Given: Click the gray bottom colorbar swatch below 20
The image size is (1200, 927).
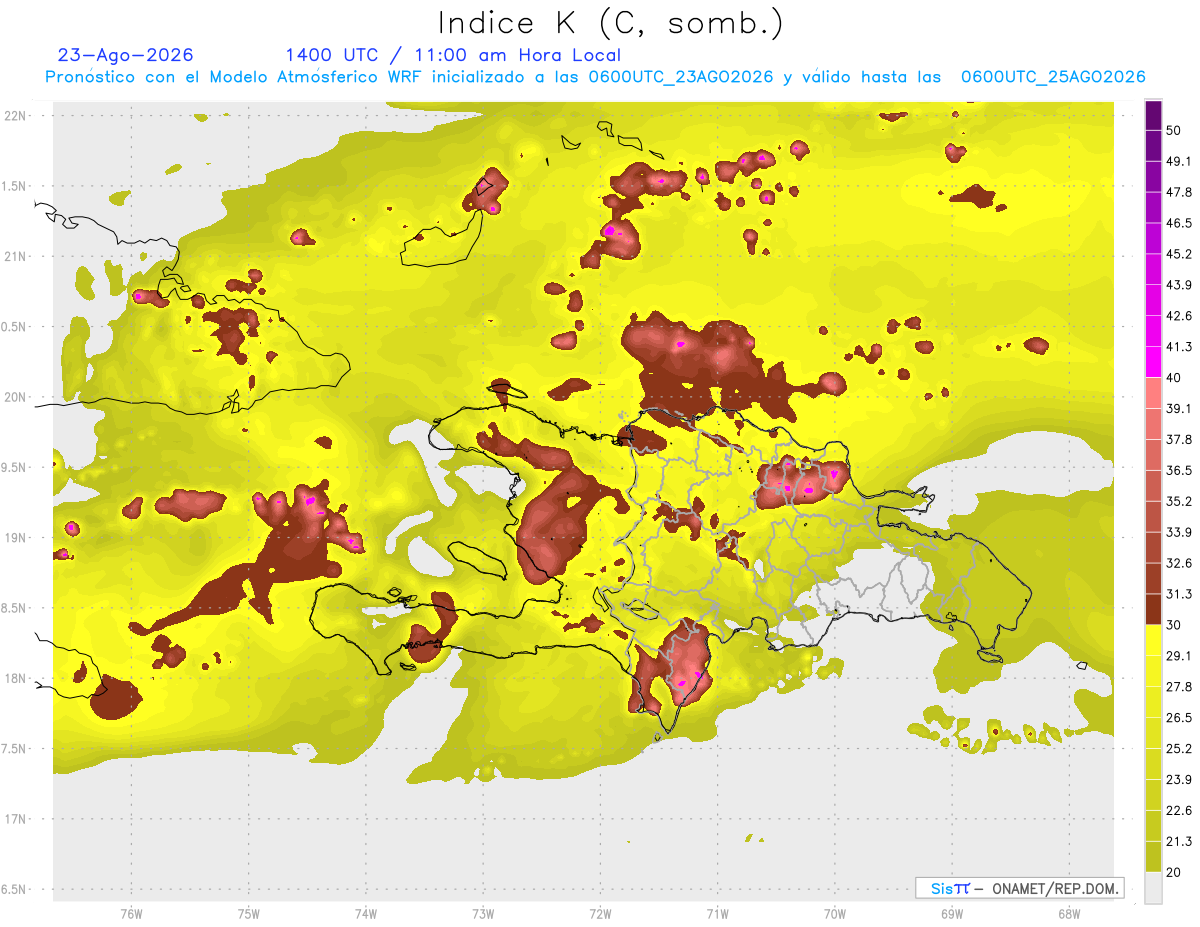Looking at the screenshot, I should (x=1153, y=887).
